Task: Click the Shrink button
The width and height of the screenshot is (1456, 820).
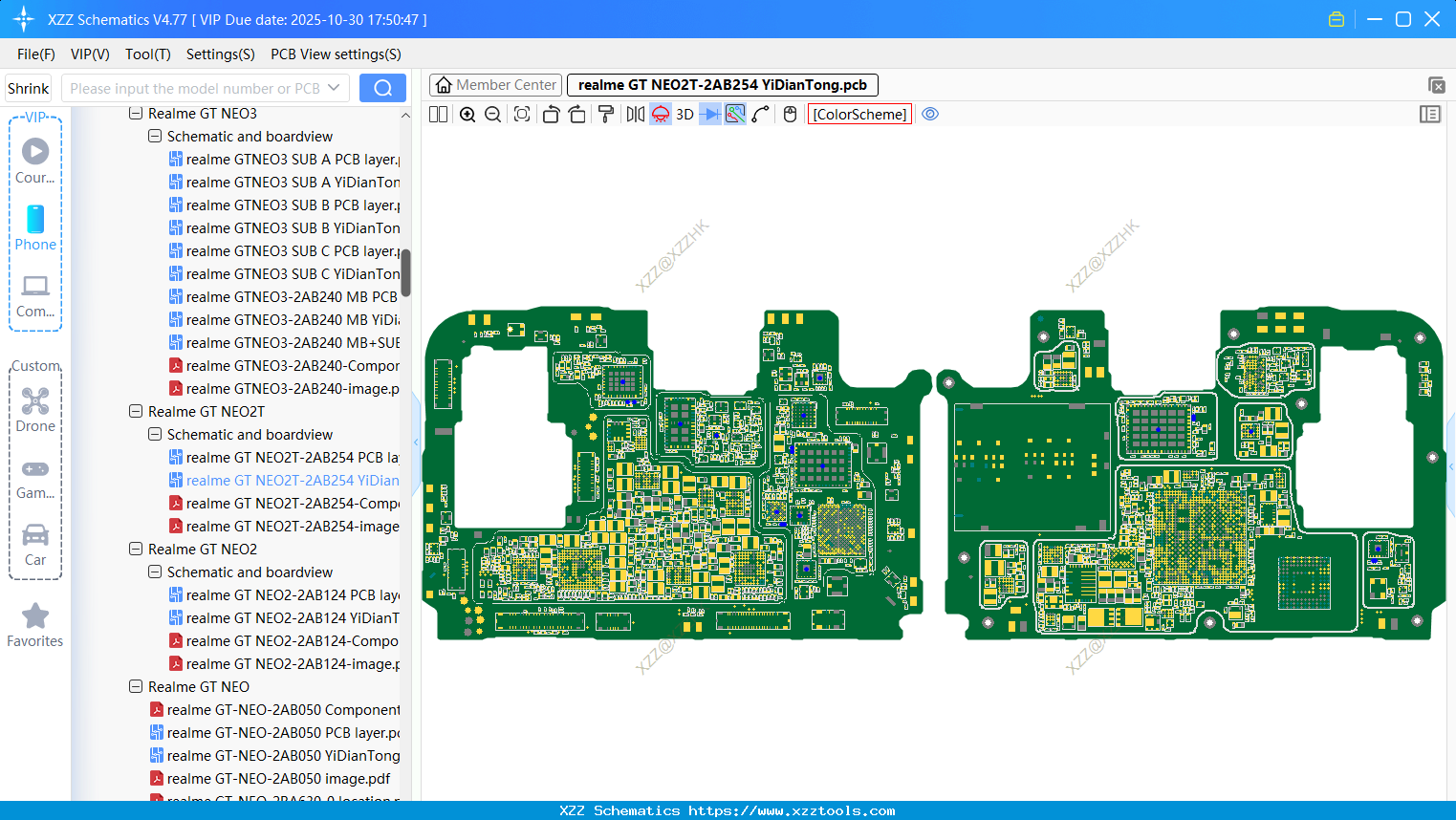Action: [29, 88]
